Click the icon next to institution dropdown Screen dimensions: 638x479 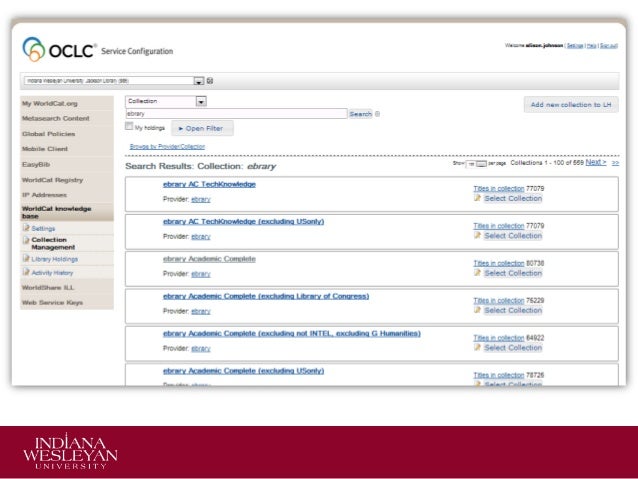pos(210,81)
